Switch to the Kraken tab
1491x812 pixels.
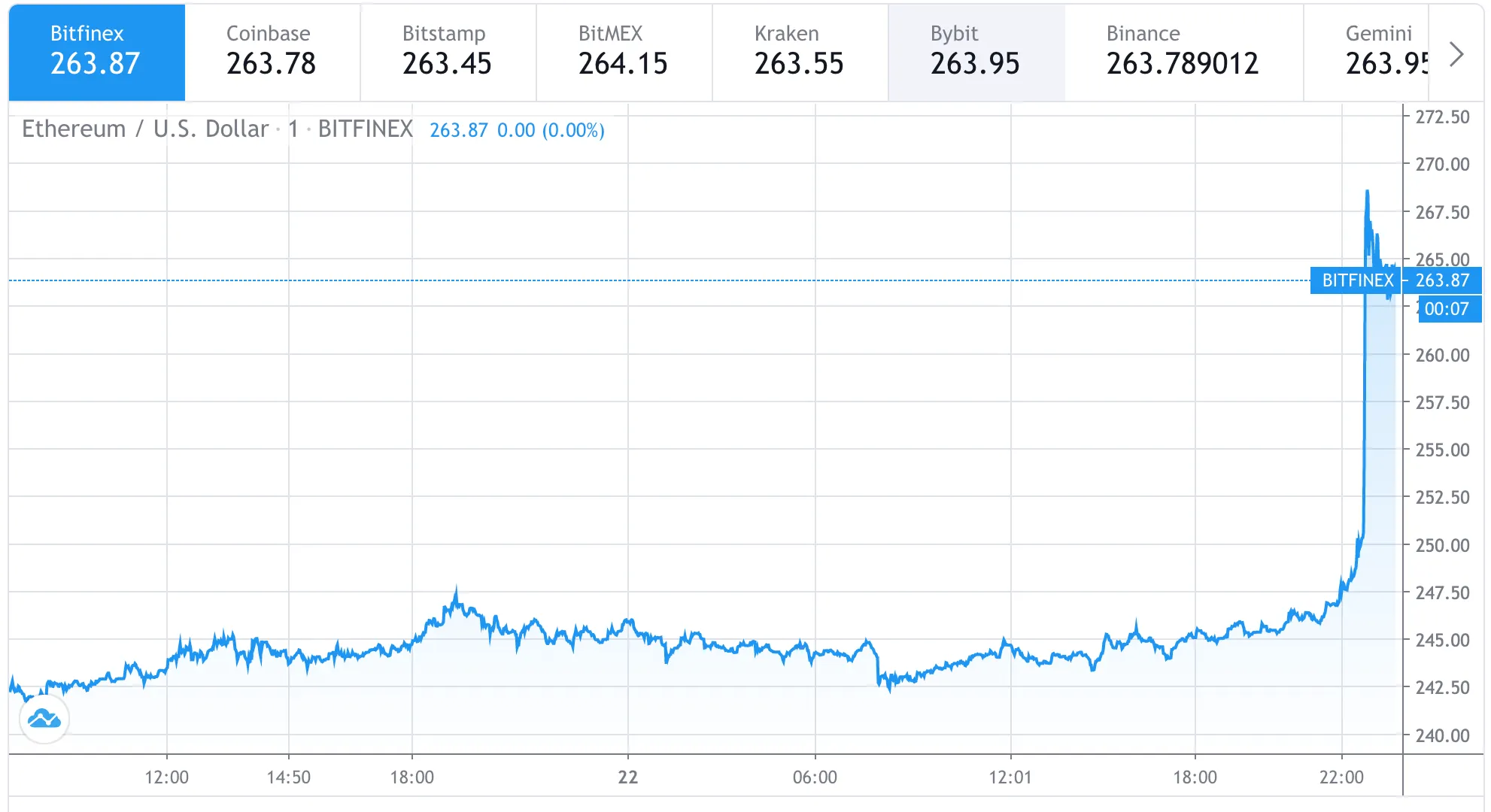click(x=799, y=51)
